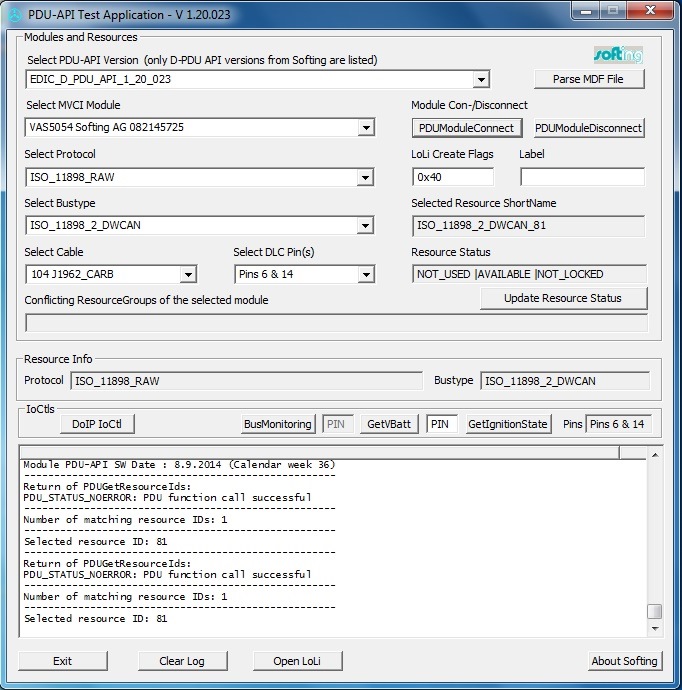Click the log scrollbar thumb
682x690 pixels.
coord(655,611)
